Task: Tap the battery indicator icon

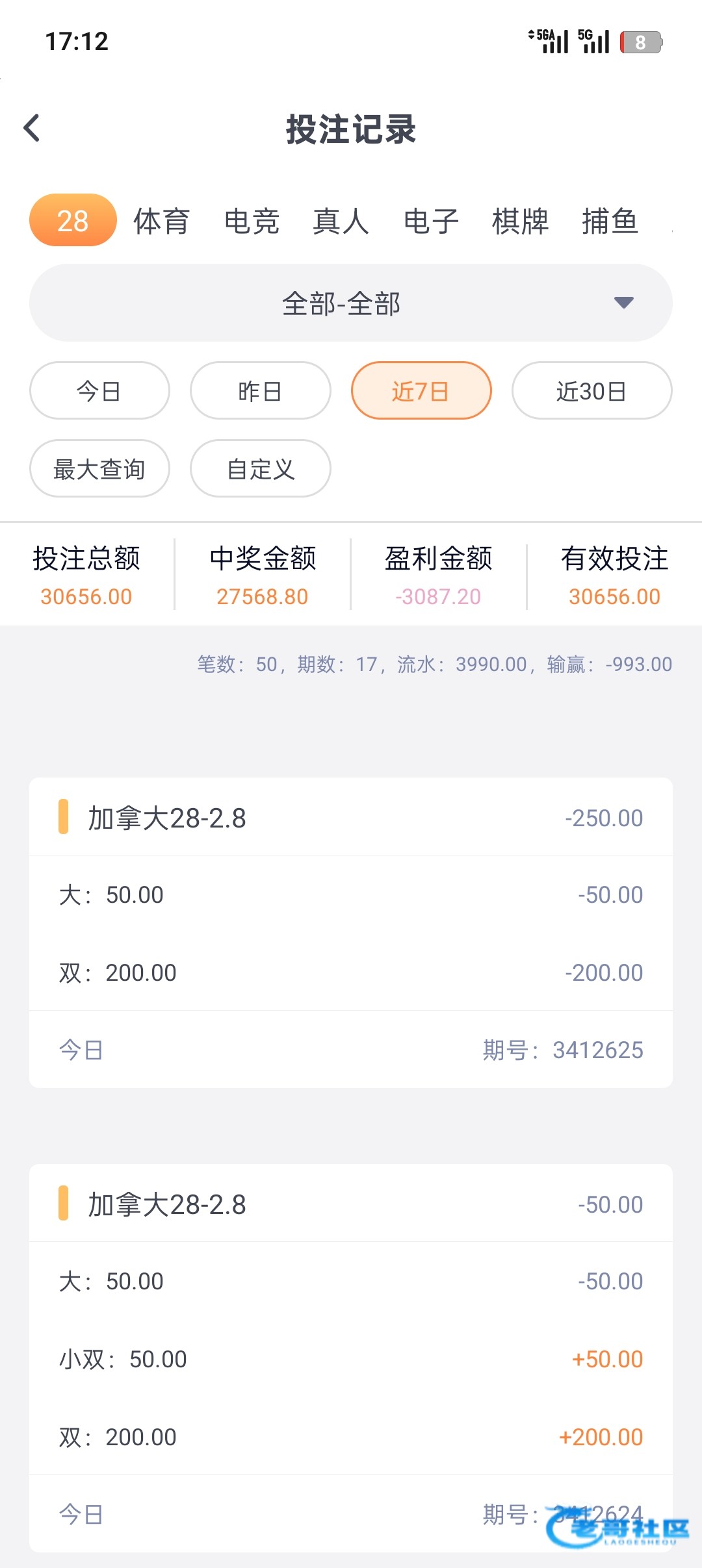Action: pos(640,42)
